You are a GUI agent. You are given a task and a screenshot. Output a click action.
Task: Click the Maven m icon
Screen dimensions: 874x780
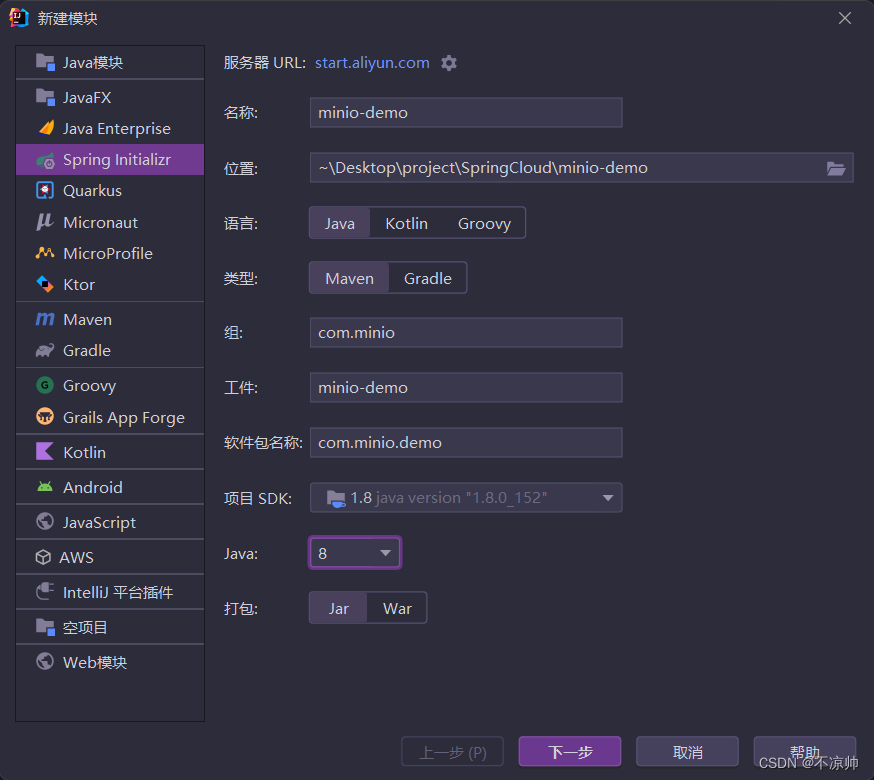(x=45, y=319)
